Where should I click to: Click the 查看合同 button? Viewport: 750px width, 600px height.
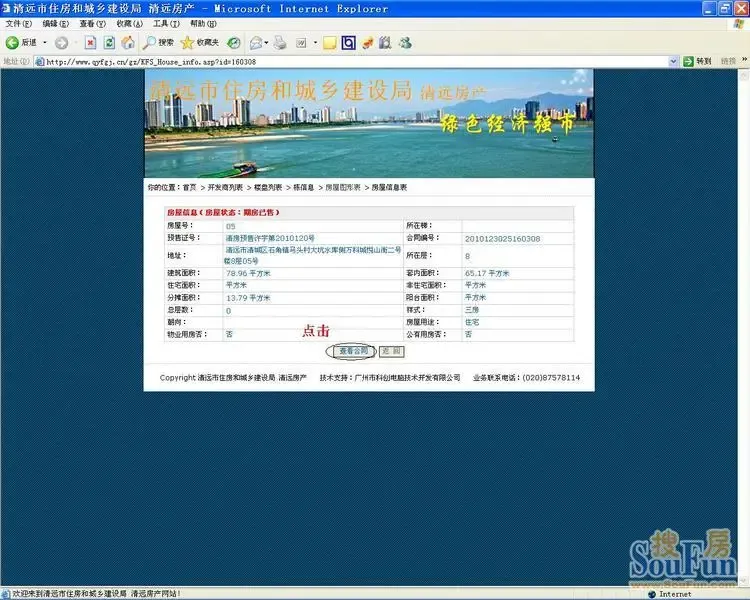point(352,352)
